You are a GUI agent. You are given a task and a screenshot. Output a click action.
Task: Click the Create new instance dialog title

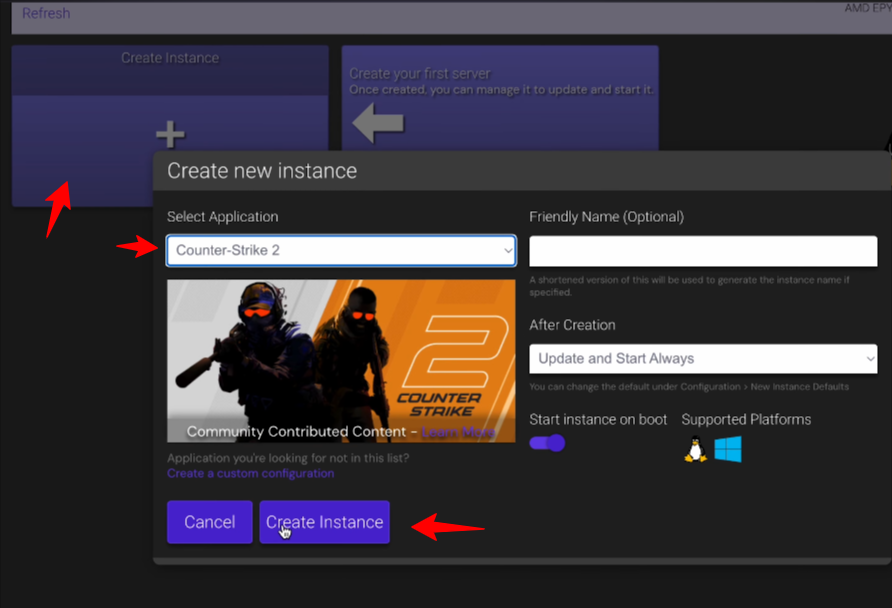(261, 170)
